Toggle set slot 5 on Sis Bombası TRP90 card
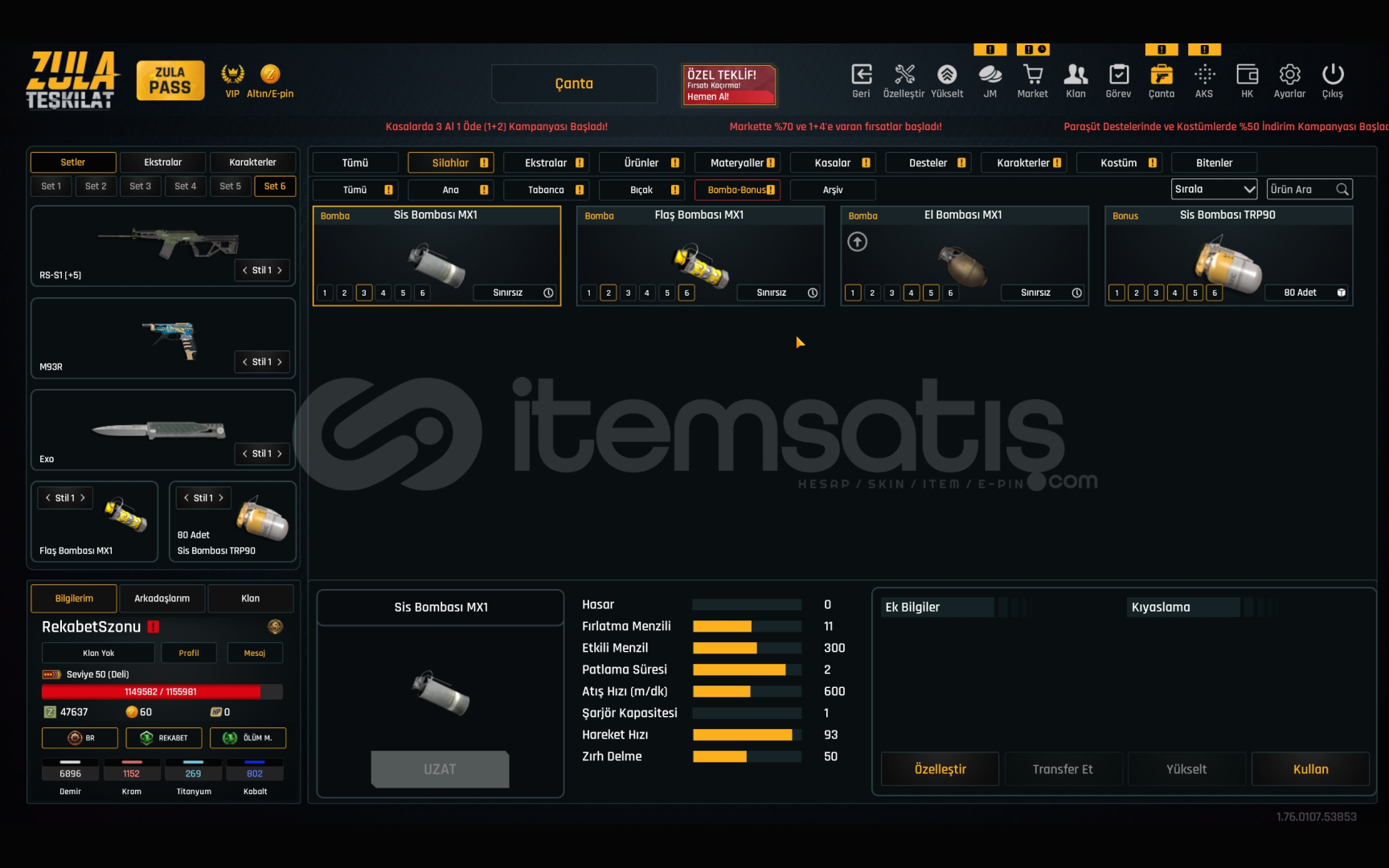This screenshot has height=868, width=1389. [1195, 293]
